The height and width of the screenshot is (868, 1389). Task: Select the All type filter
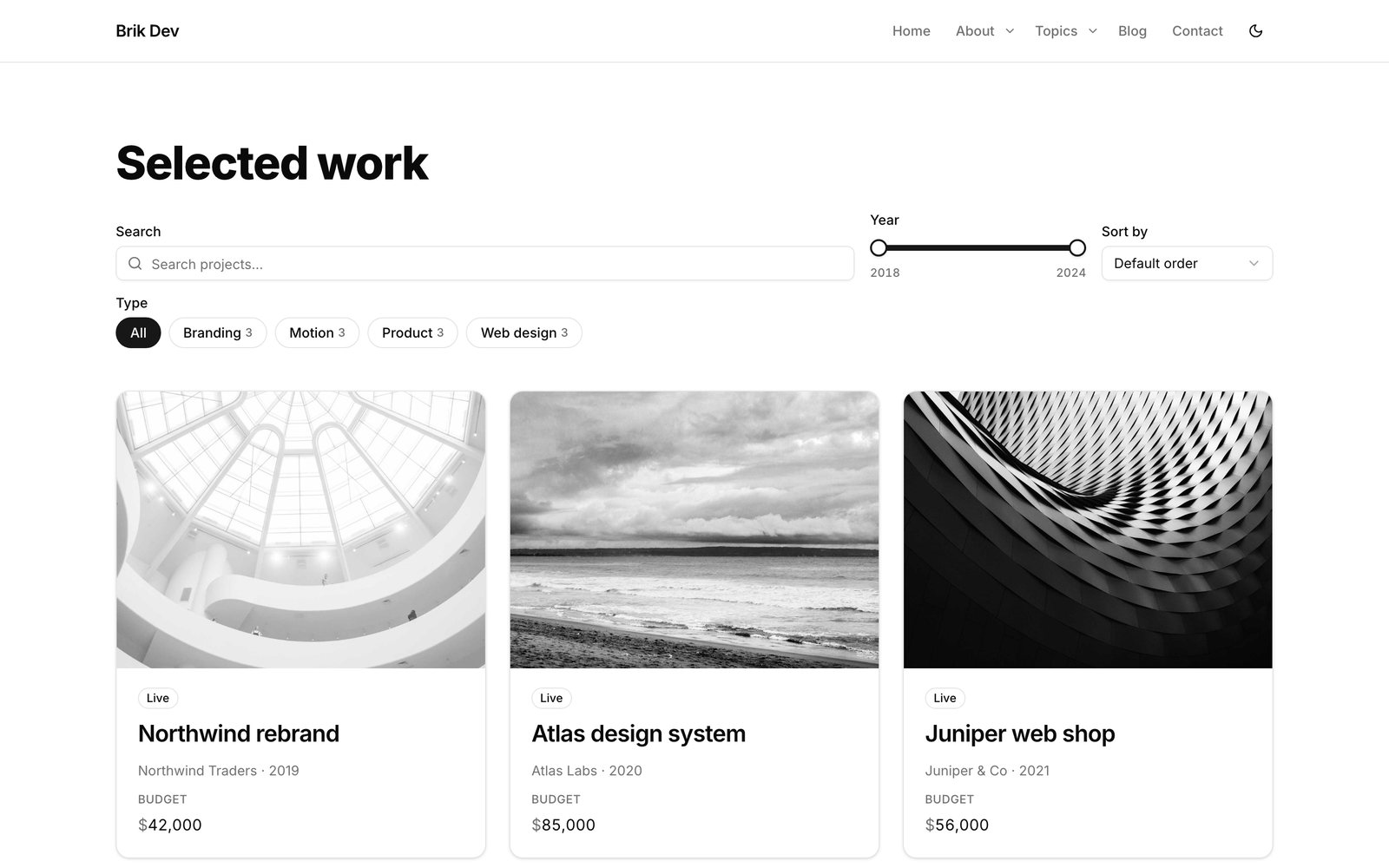[138, 332]
